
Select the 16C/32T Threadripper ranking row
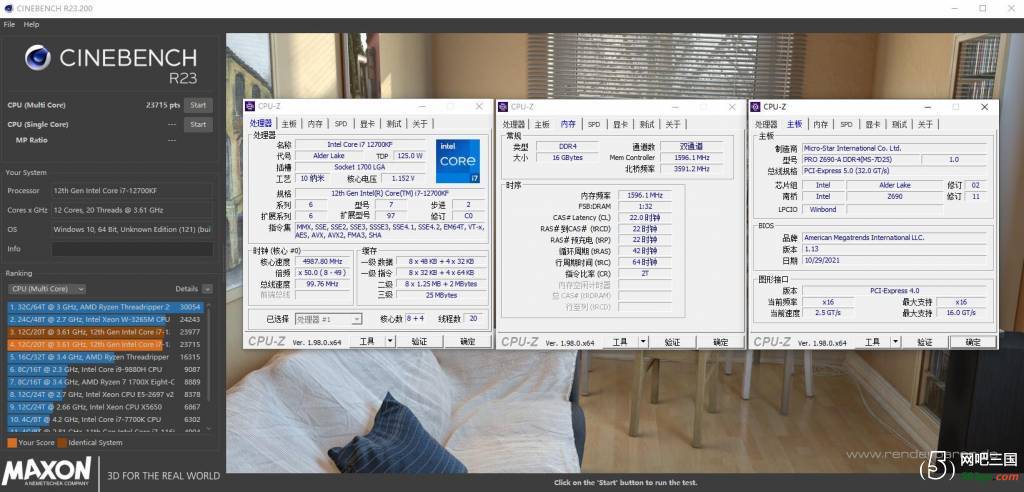coord(106,357)
